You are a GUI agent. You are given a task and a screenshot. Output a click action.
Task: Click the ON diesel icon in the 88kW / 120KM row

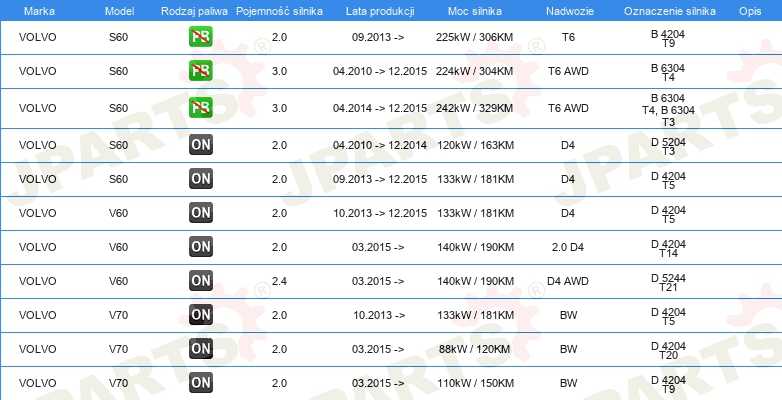(200, 349)
